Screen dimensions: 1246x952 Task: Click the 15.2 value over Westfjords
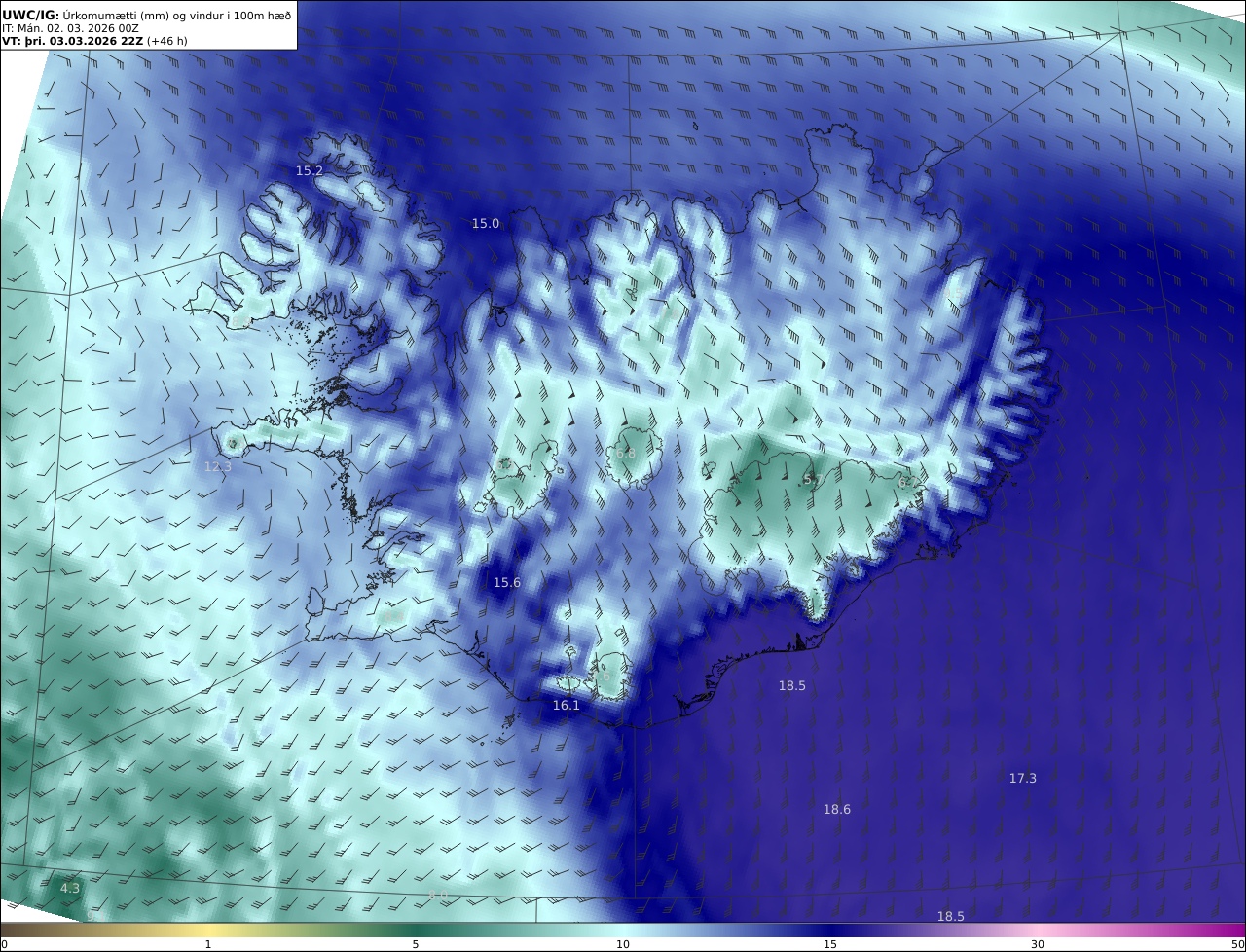310,170
